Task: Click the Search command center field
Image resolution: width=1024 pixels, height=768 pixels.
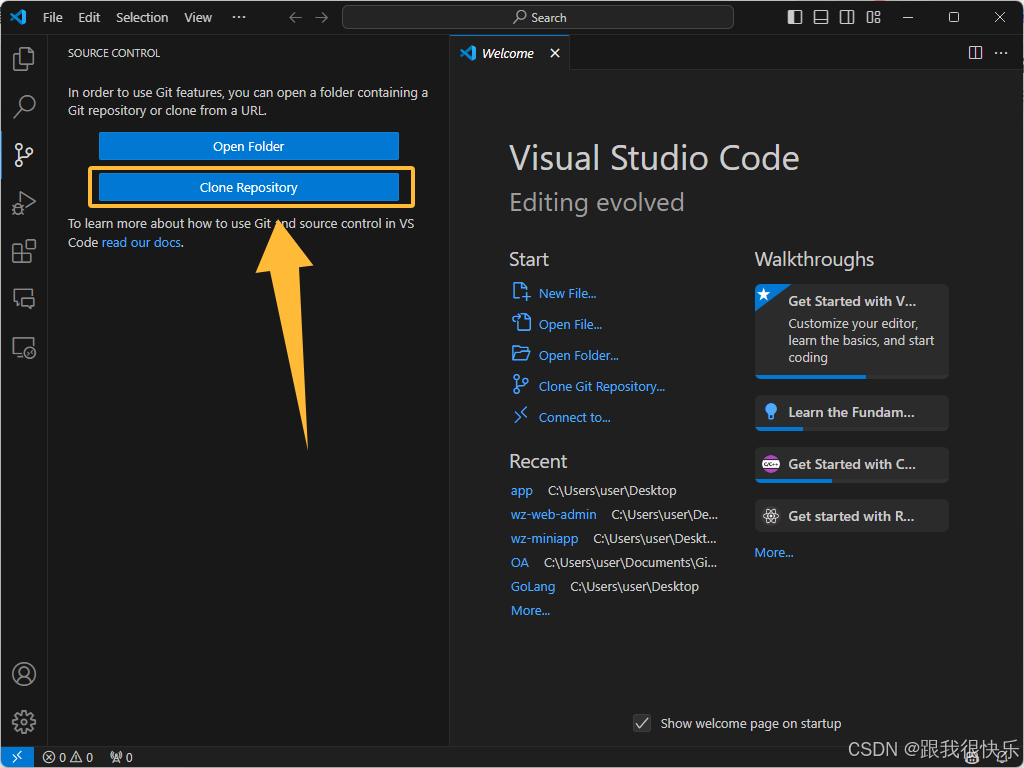Action: pyautogui.click(x=537, y=17)
